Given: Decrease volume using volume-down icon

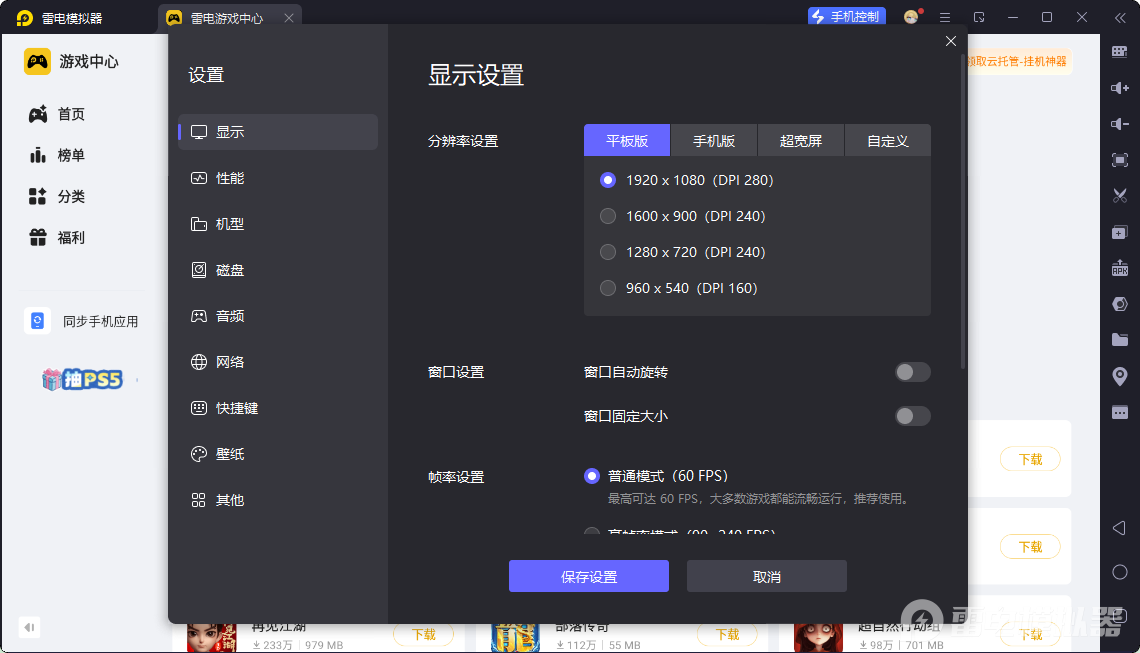Looking at the screenshot, I should pos(1120,124).
